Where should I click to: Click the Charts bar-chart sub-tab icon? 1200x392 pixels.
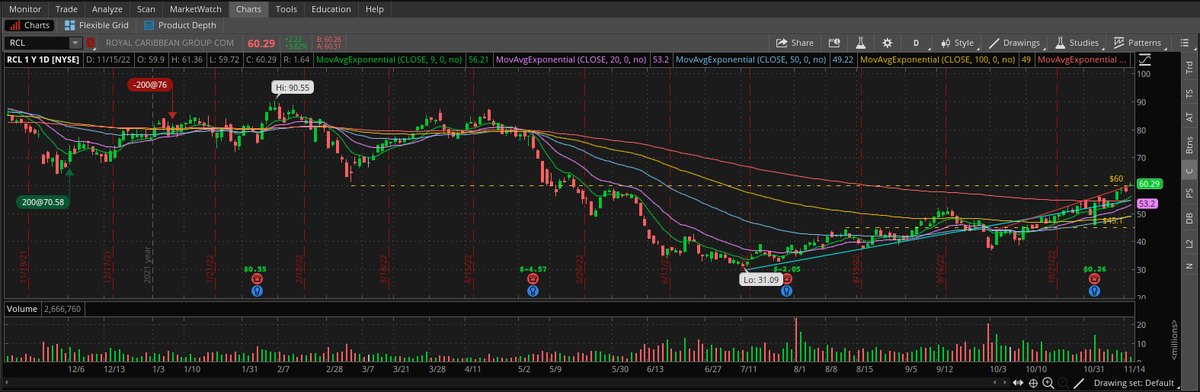(x=14, y=25)
